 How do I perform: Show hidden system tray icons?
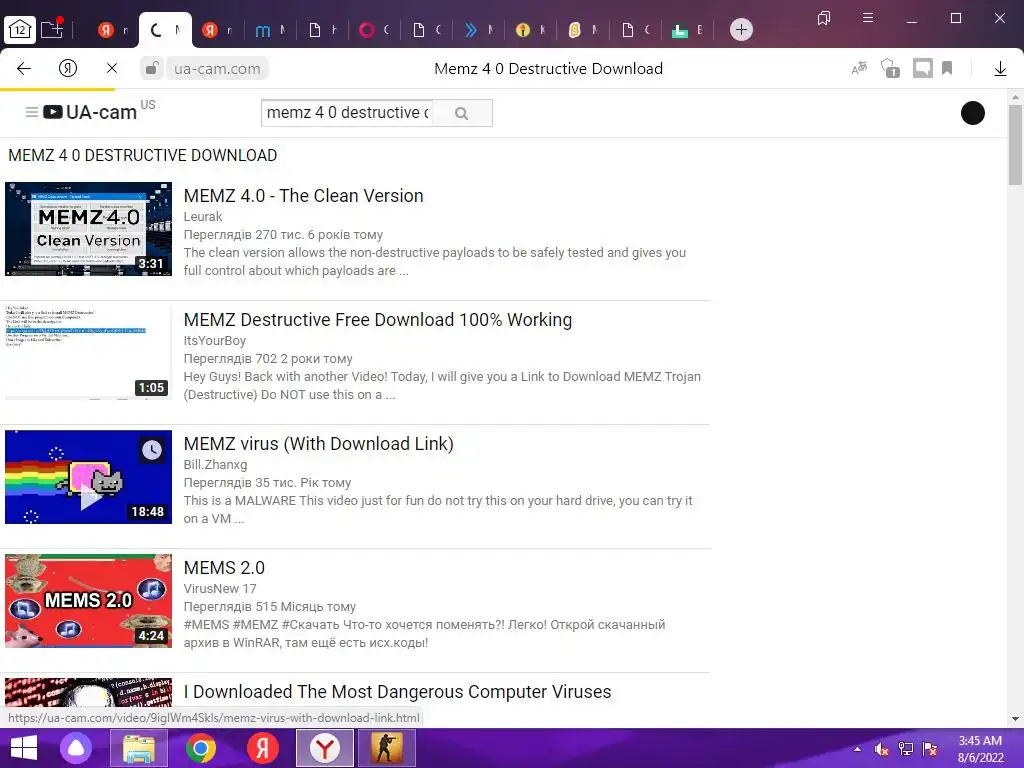click(857, 749)
